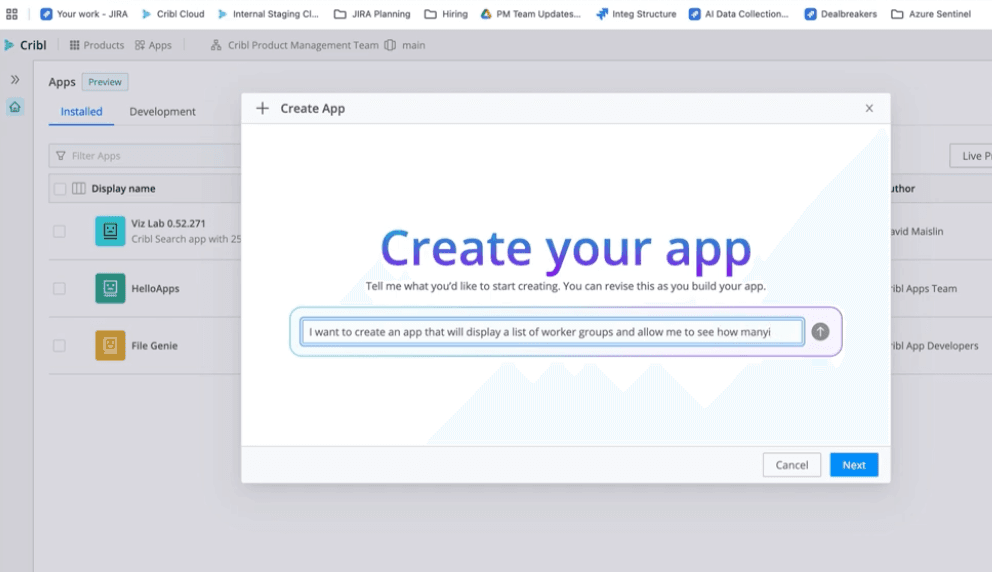Click the app description prompt field

(x=552, y=332)
